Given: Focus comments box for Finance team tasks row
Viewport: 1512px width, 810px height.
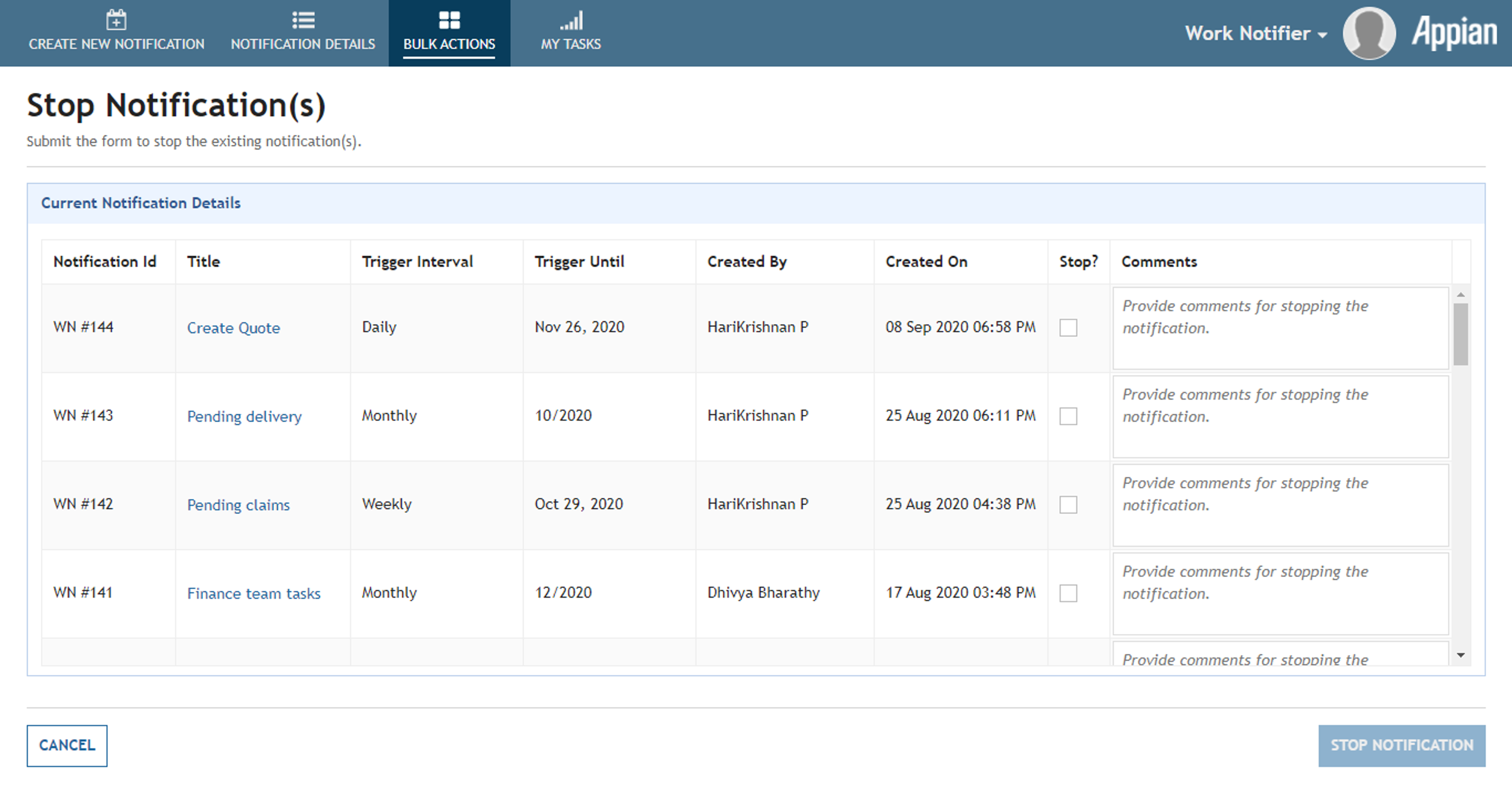Looking at the screenshot, I should (x=1281, y=594).
